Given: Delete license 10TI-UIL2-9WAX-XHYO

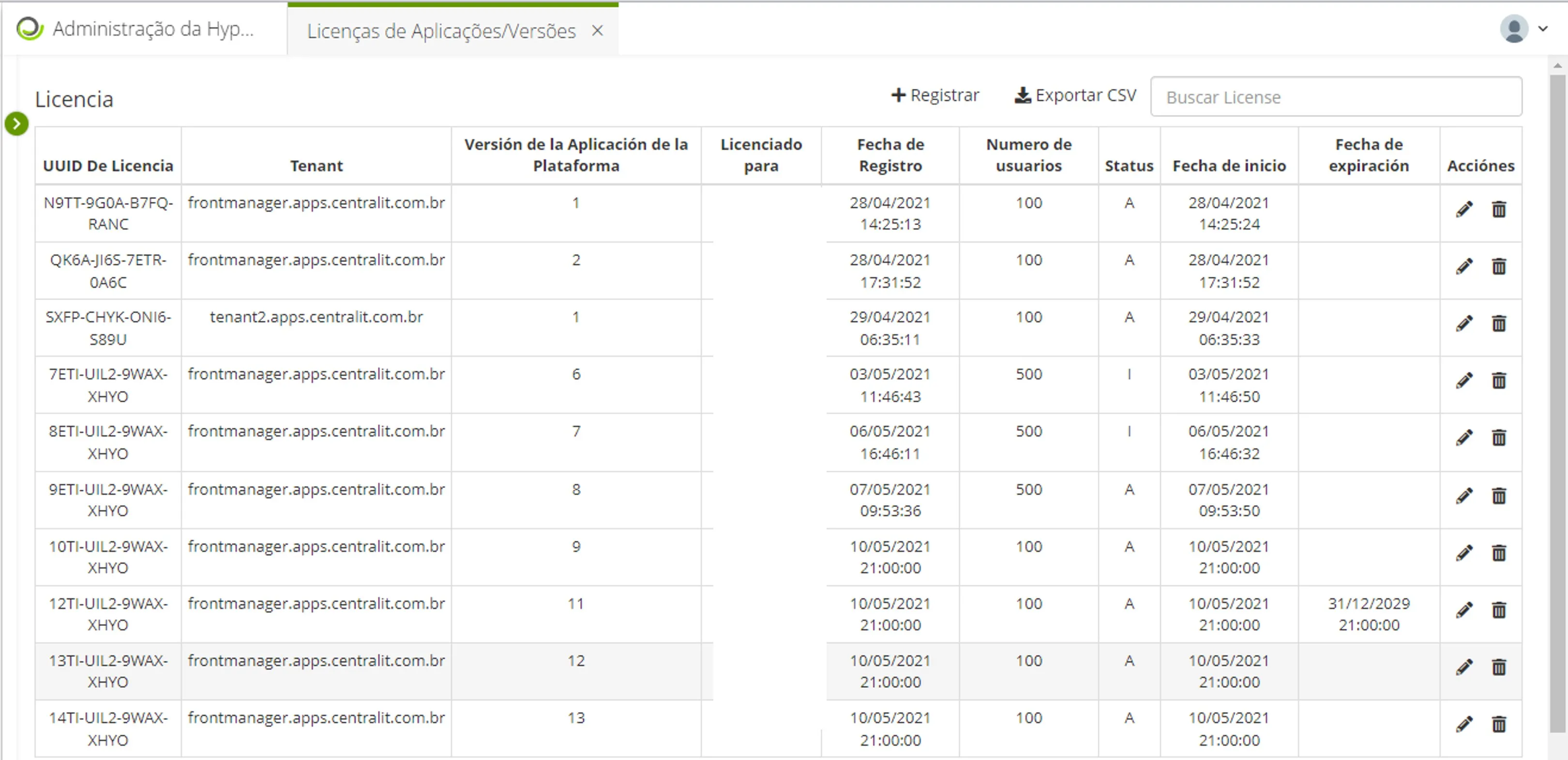Looking at the screenshot, I should [x=1499, y=553].
